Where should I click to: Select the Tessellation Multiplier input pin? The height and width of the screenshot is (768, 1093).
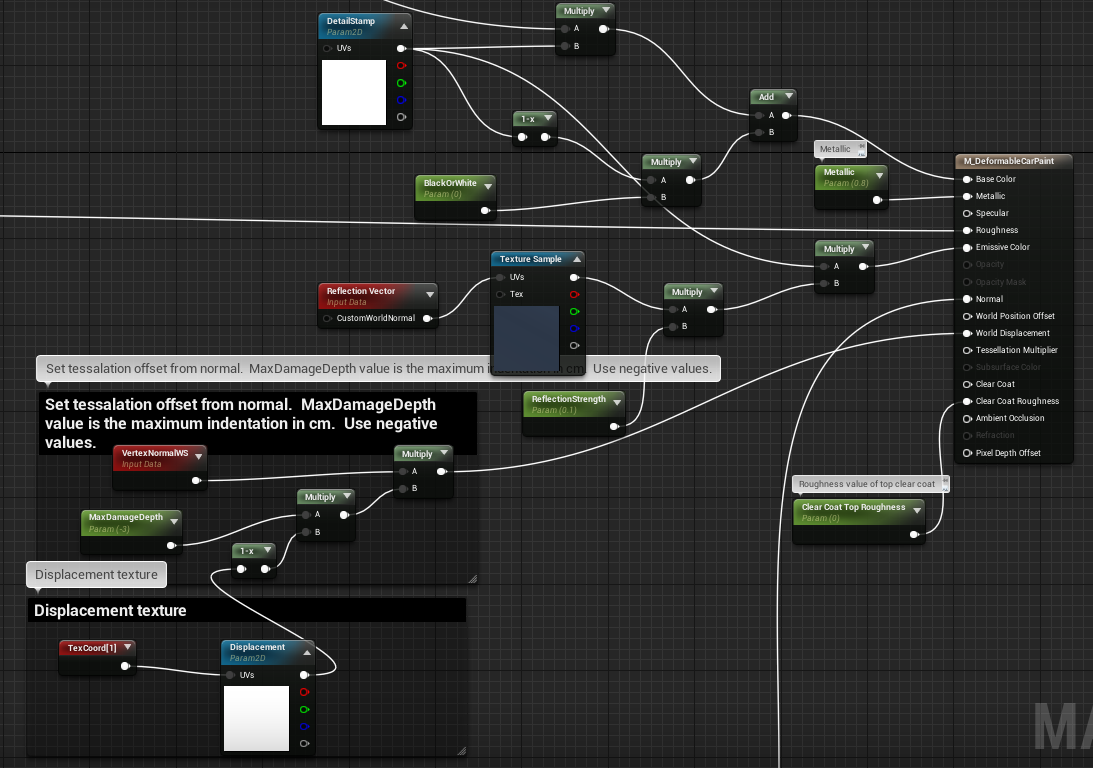(x=967, y=351)
